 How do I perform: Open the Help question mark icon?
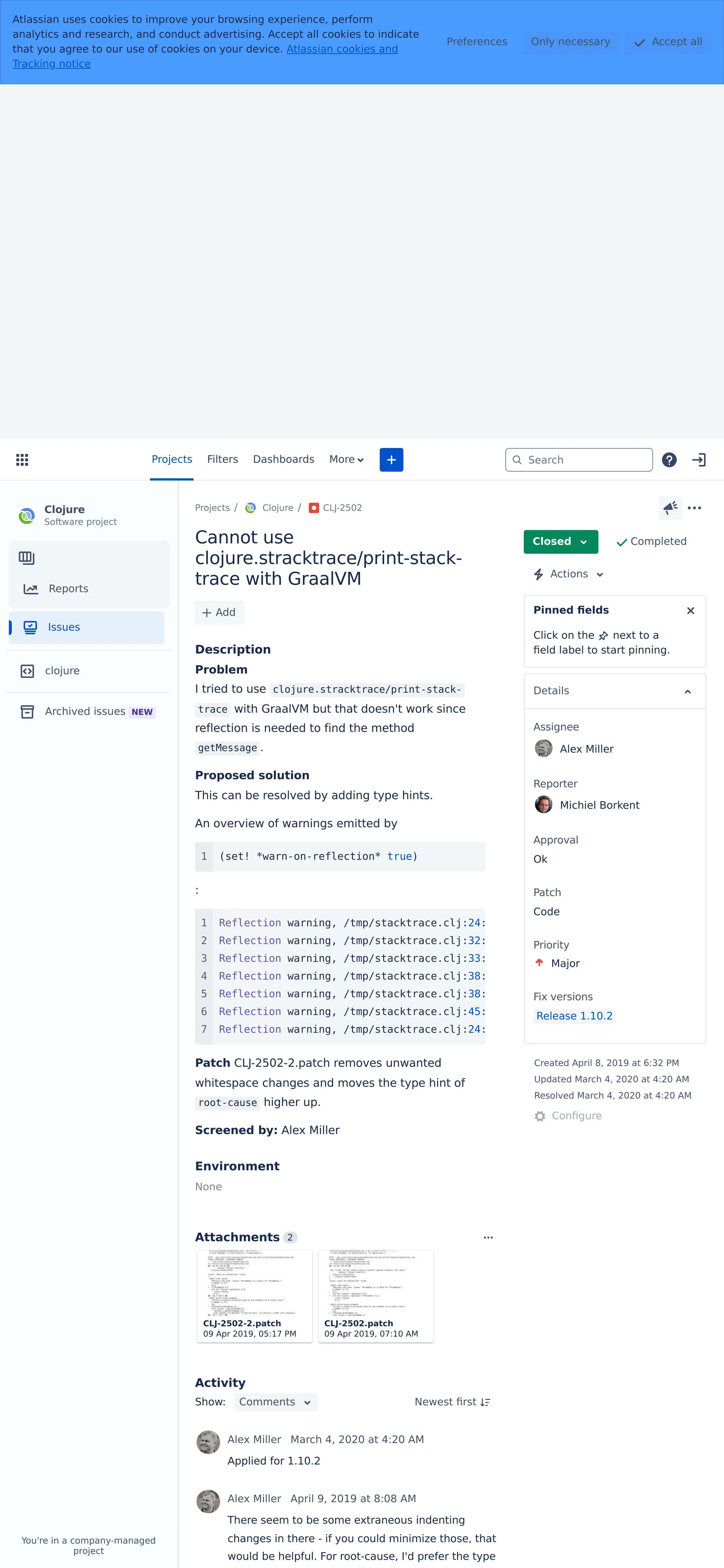coord(669,460)
